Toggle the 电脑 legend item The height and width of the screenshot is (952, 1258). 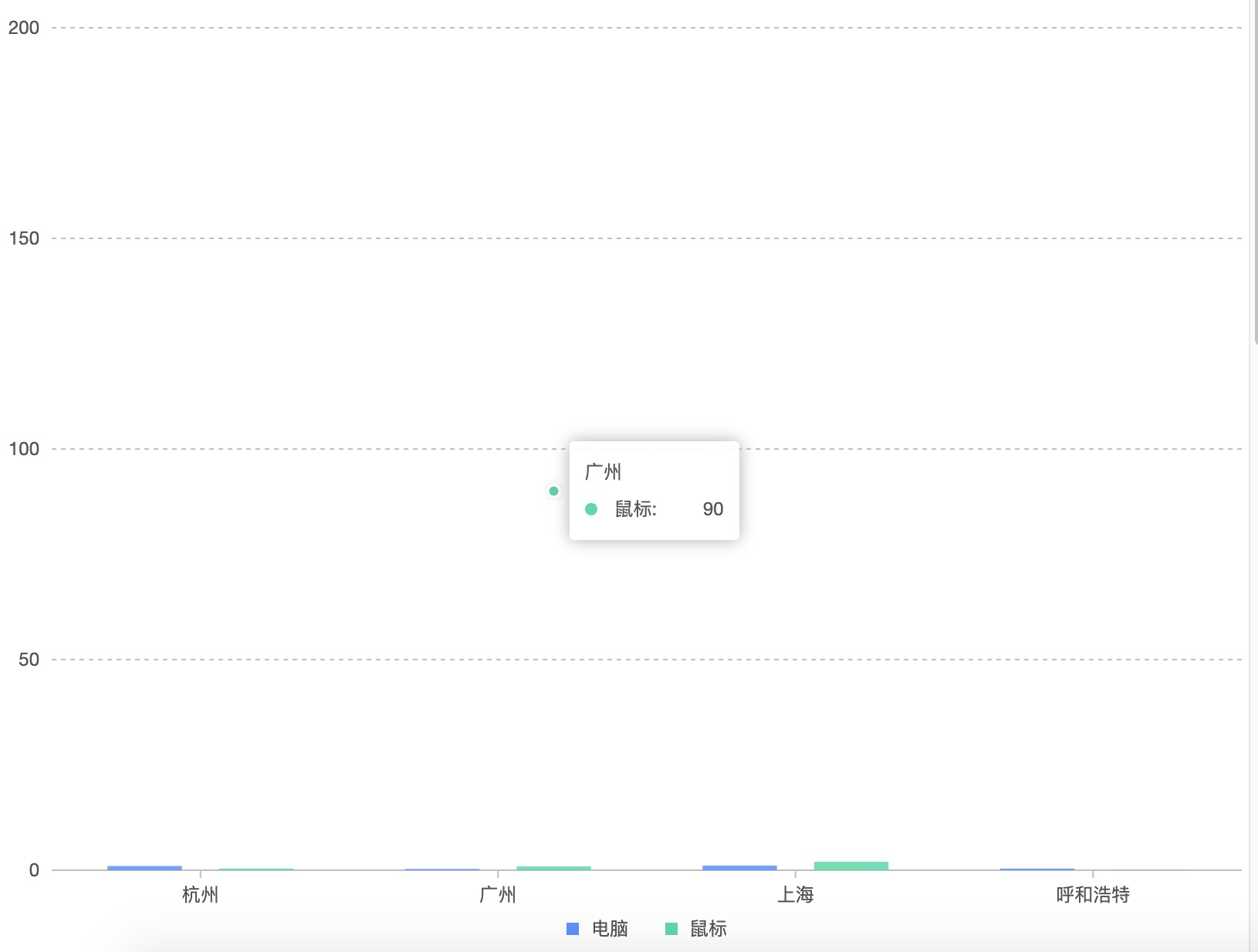[597, 929]
